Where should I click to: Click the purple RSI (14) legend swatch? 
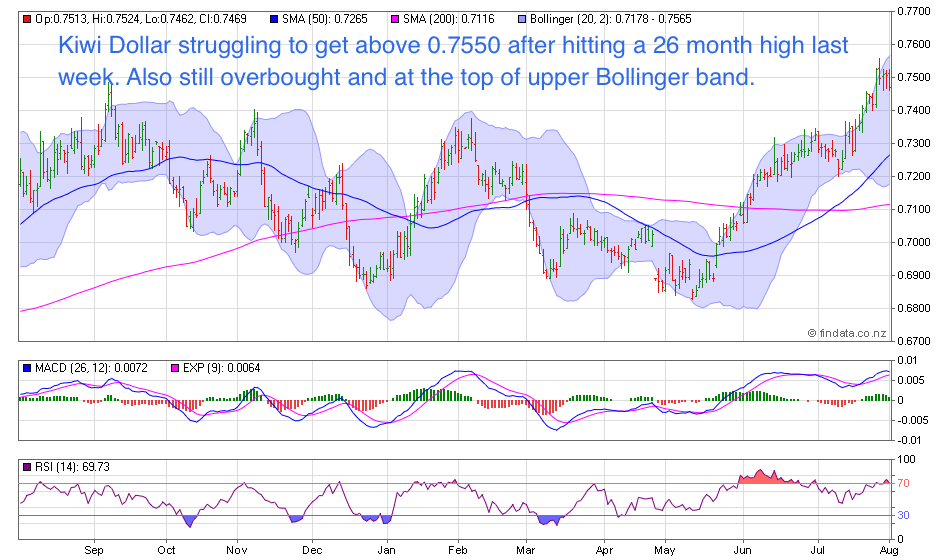(26, 467)
